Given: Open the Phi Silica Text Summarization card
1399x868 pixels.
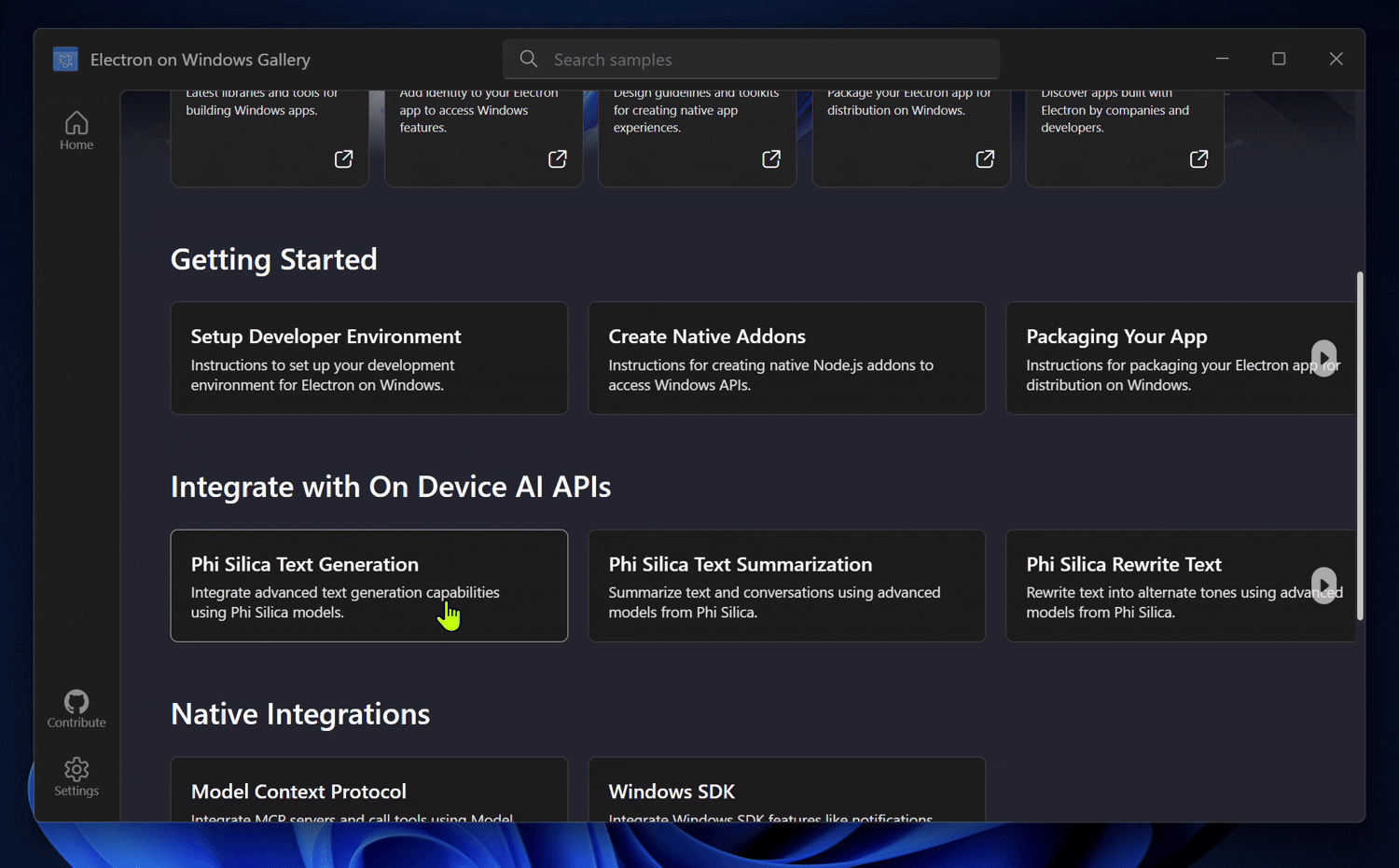Looking at the screenshot, I should pyautogui.click(x=786, y=586).
